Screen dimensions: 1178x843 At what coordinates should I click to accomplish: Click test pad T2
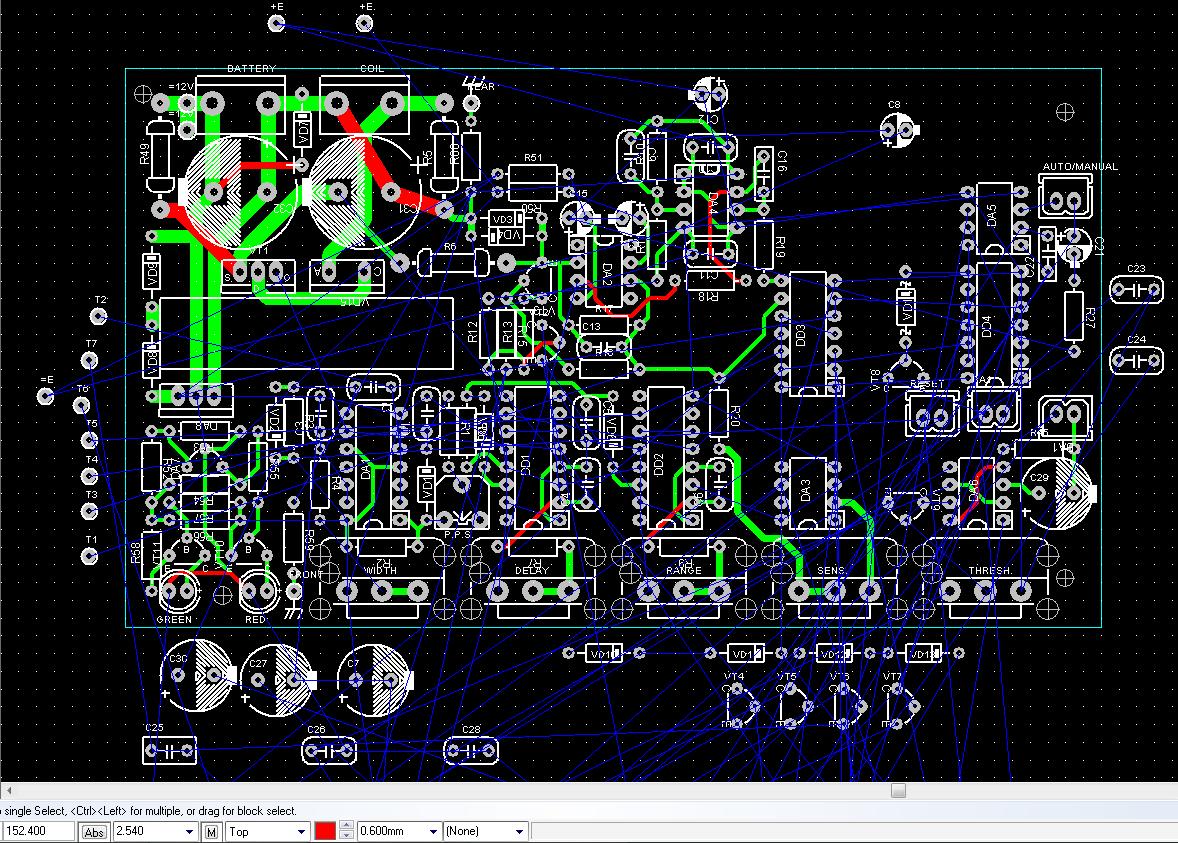click(98, 316)
